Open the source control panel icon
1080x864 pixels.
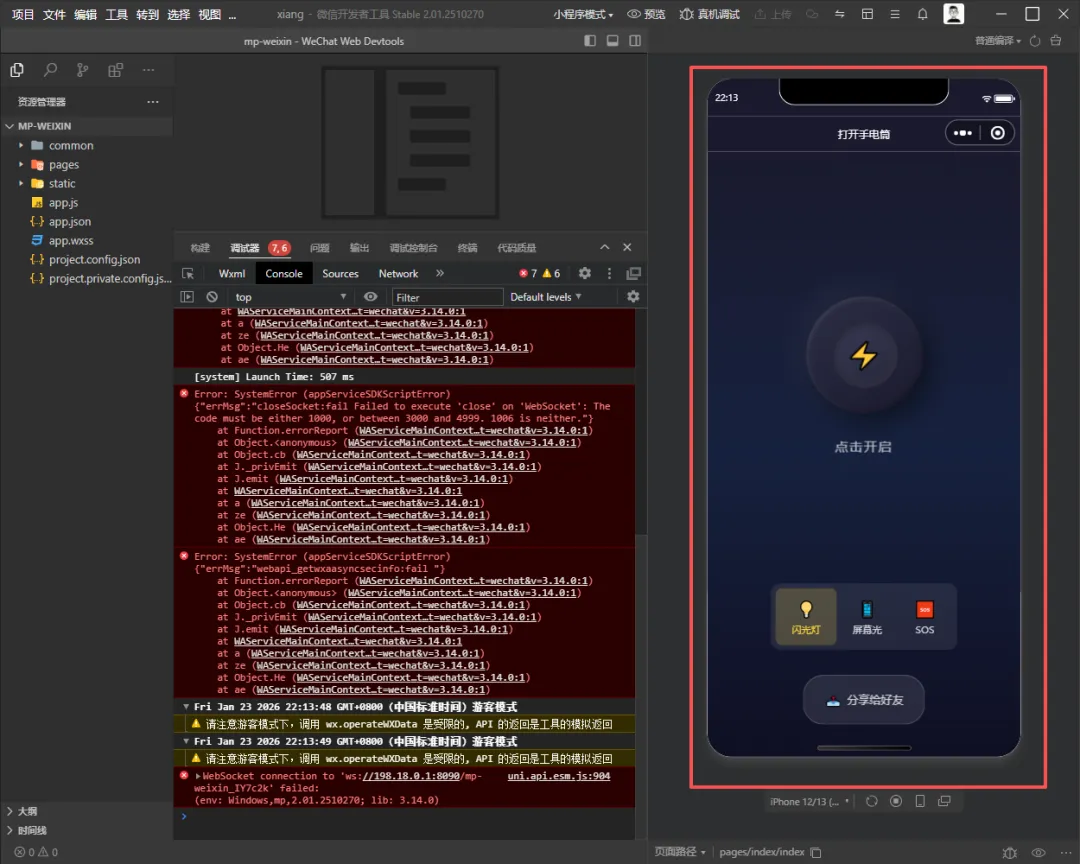83,70
